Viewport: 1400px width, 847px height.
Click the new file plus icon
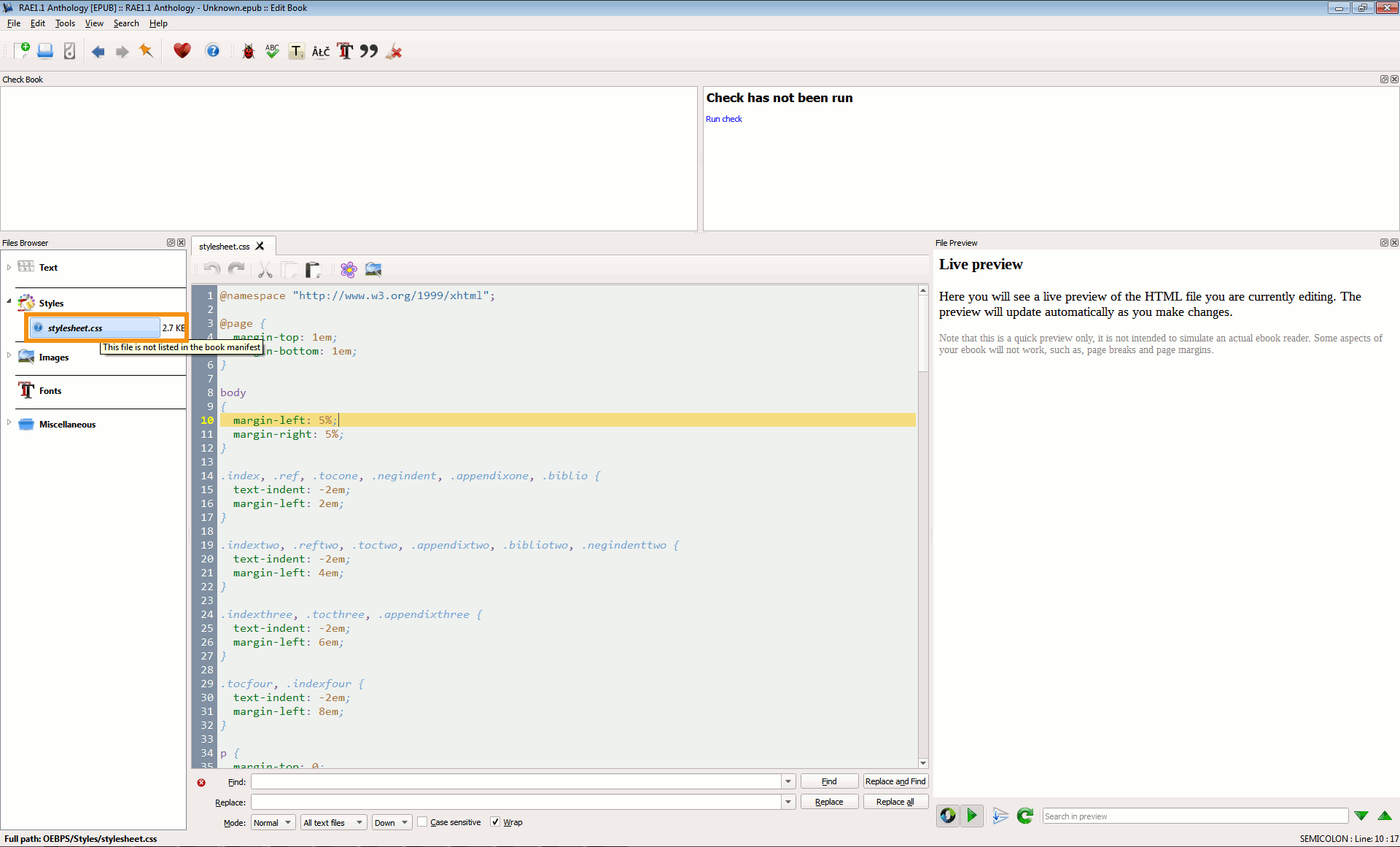coord(22,51)
